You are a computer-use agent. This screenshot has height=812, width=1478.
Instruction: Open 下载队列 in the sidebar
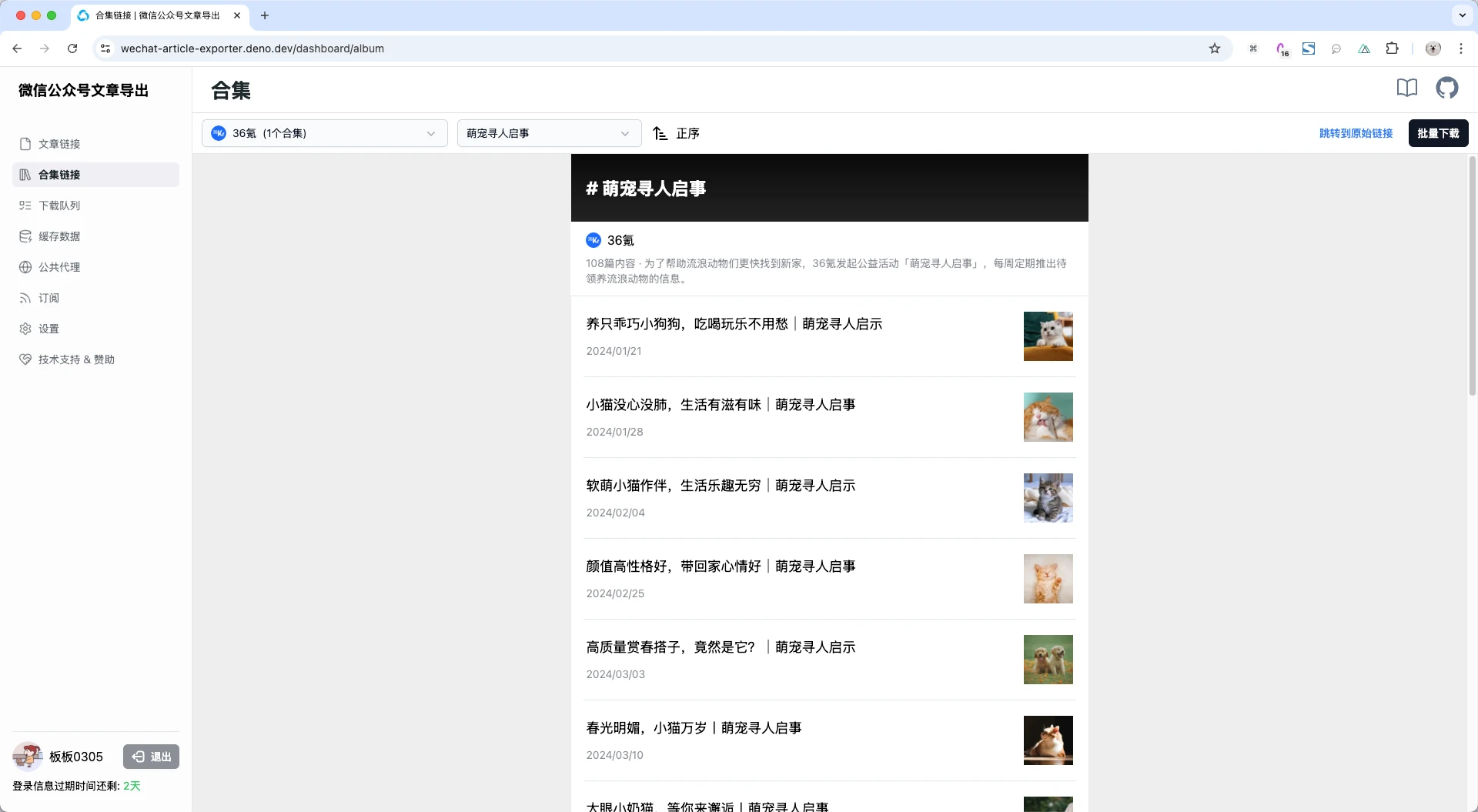pos(59,206)
